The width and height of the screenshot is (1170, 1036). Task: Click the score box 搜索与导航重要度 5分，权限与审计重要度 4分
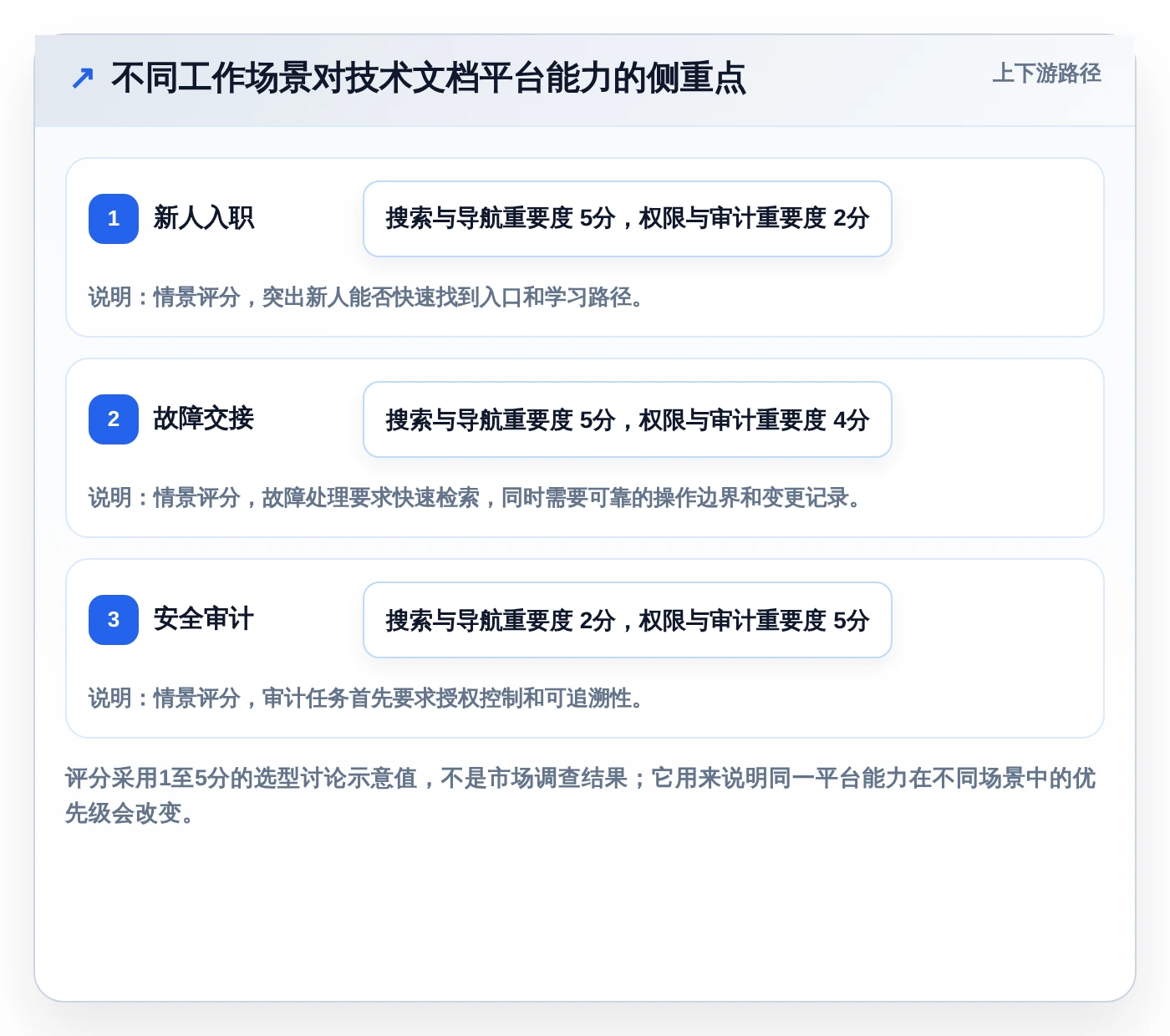[x=628, y=419]
